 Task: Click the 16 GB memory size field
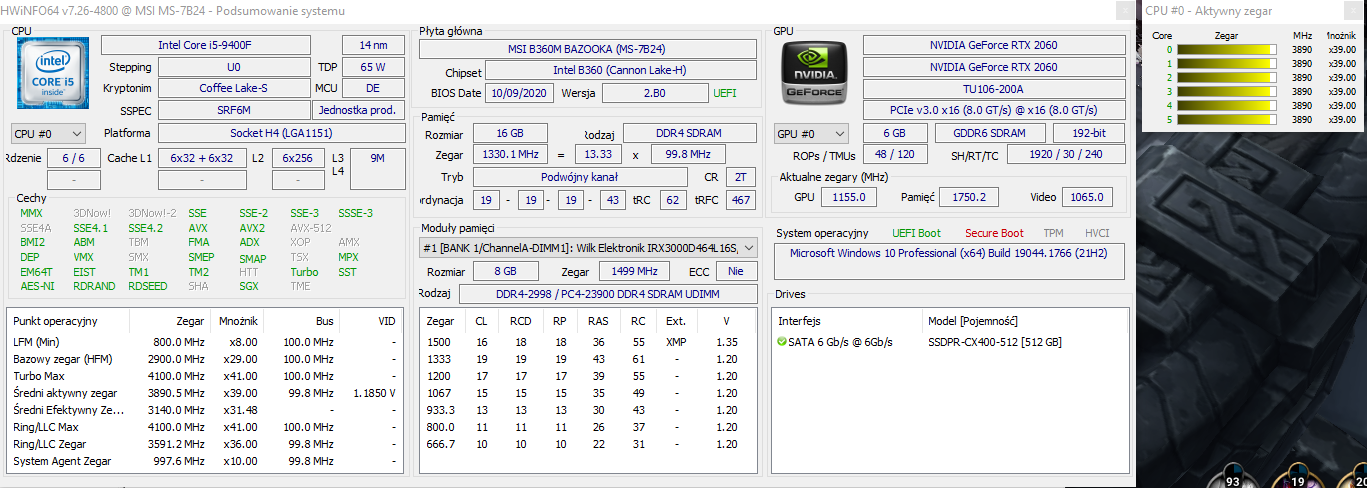[509, 134]
